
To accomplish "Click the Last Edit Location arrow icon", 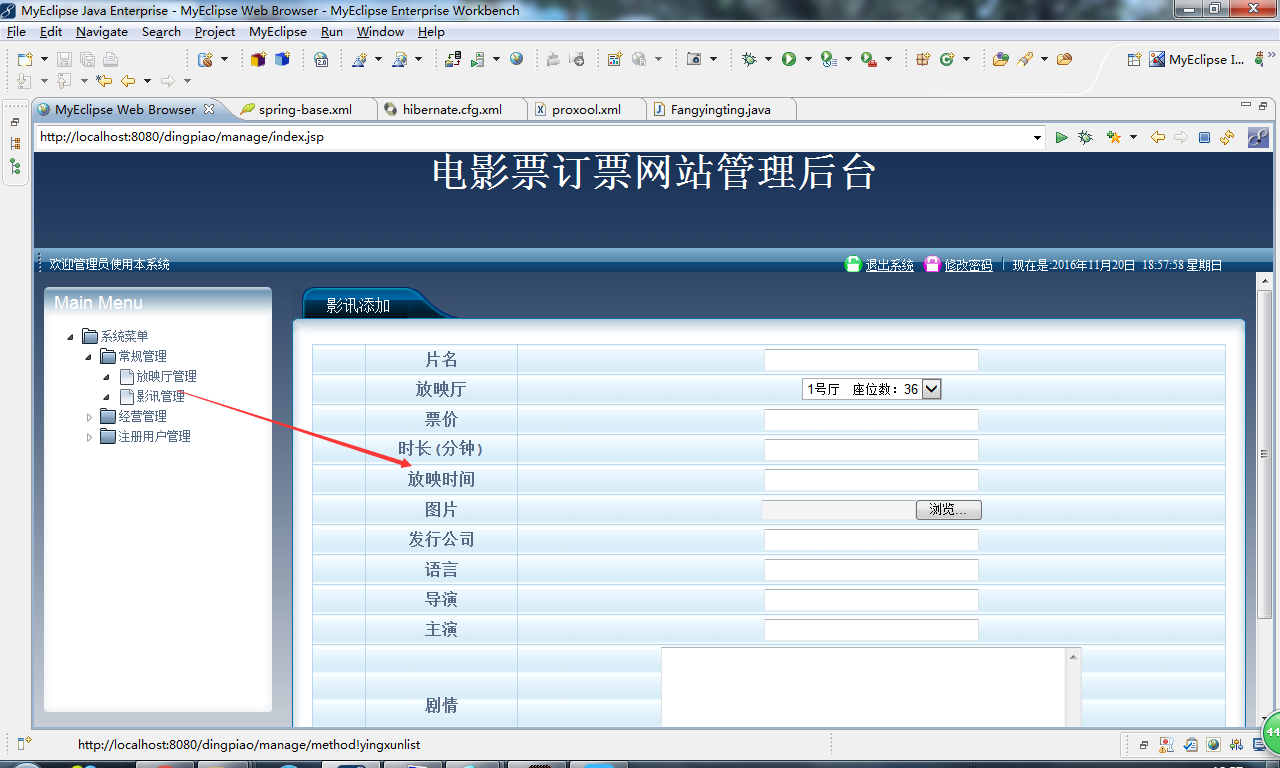I will coord(104,81).
